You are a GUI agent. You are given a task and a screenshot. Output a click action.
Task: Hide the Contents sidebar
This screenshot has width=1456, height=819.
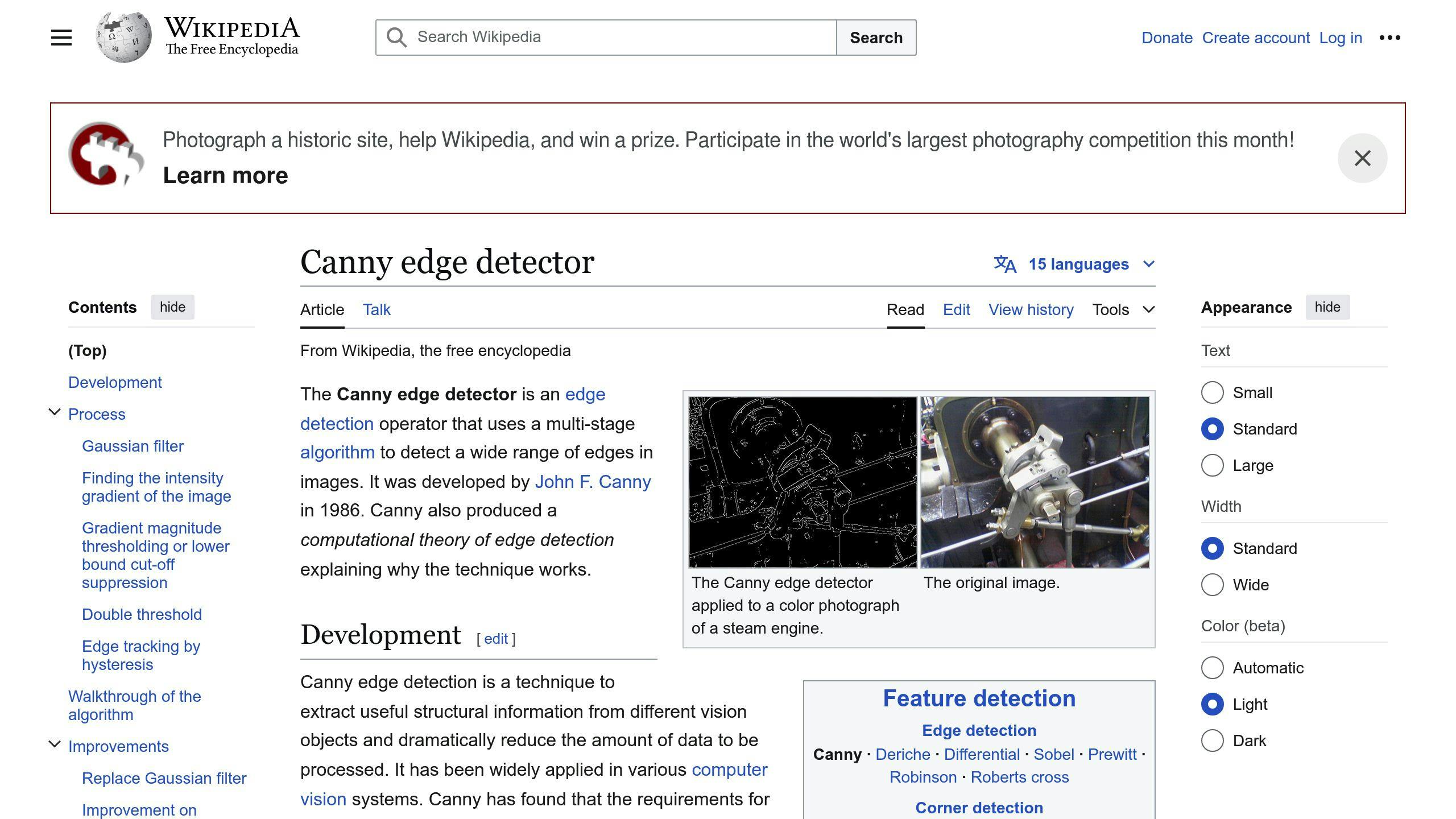(x=172, y=307)
